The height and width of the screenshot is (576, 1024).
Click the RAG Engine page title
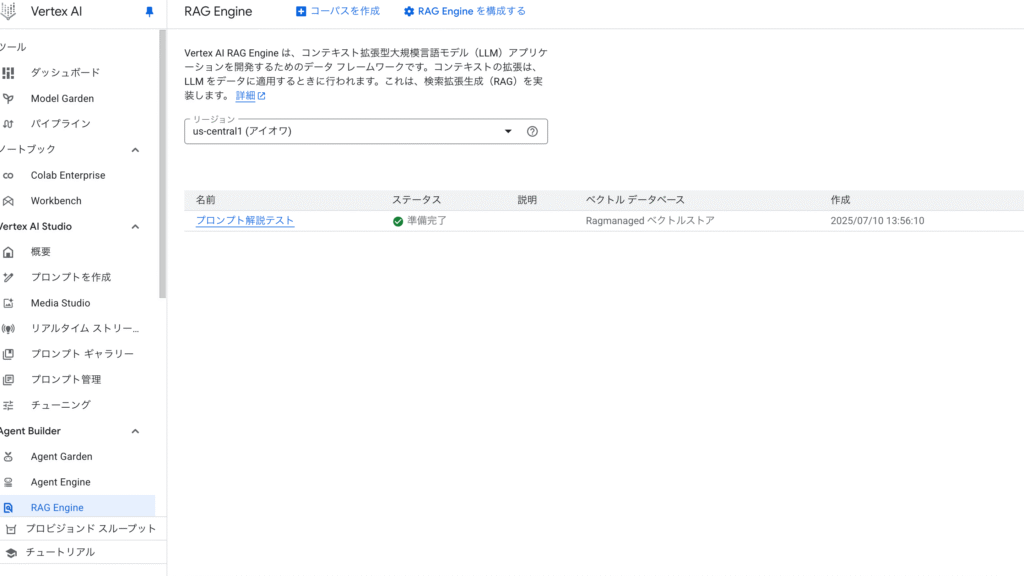[218, 12]
